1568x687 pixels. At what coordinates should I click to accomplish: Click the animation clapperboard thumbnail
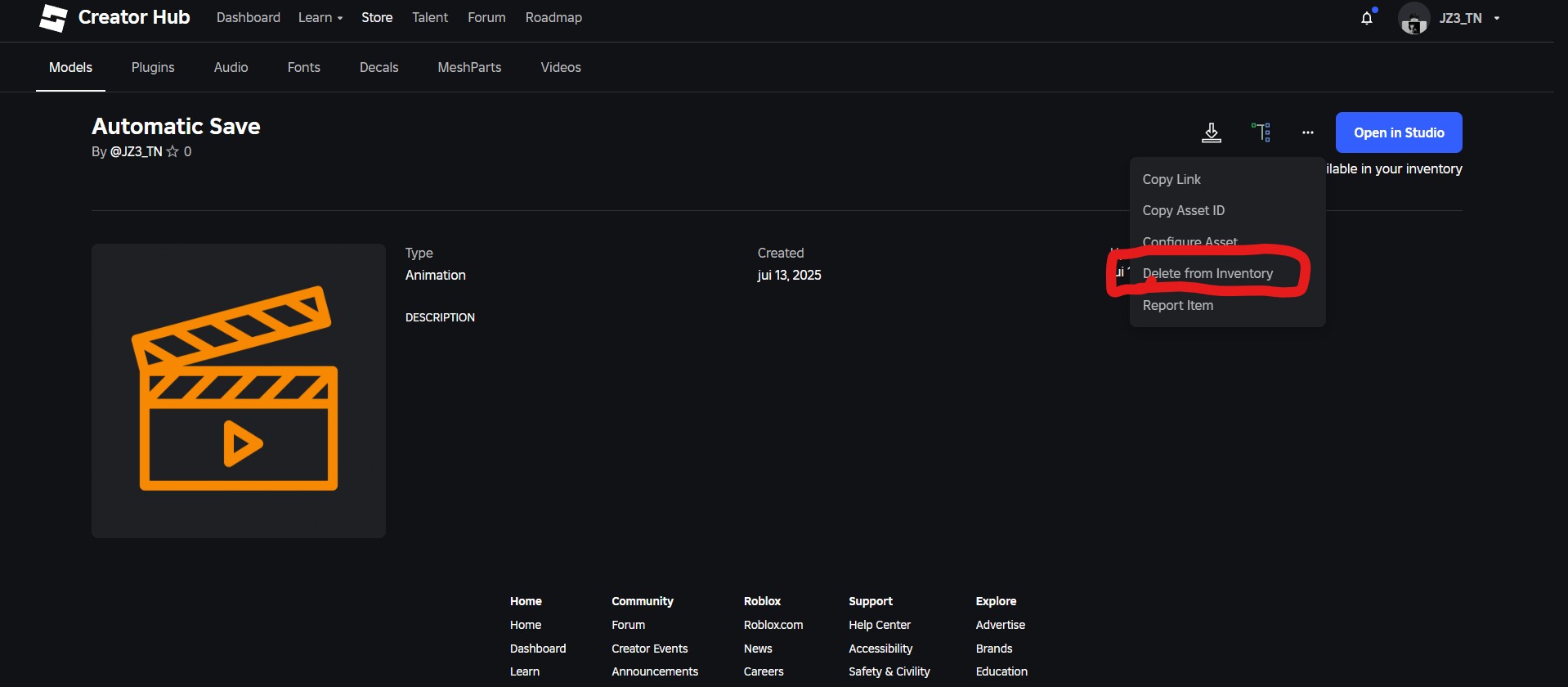pos(239,391)
